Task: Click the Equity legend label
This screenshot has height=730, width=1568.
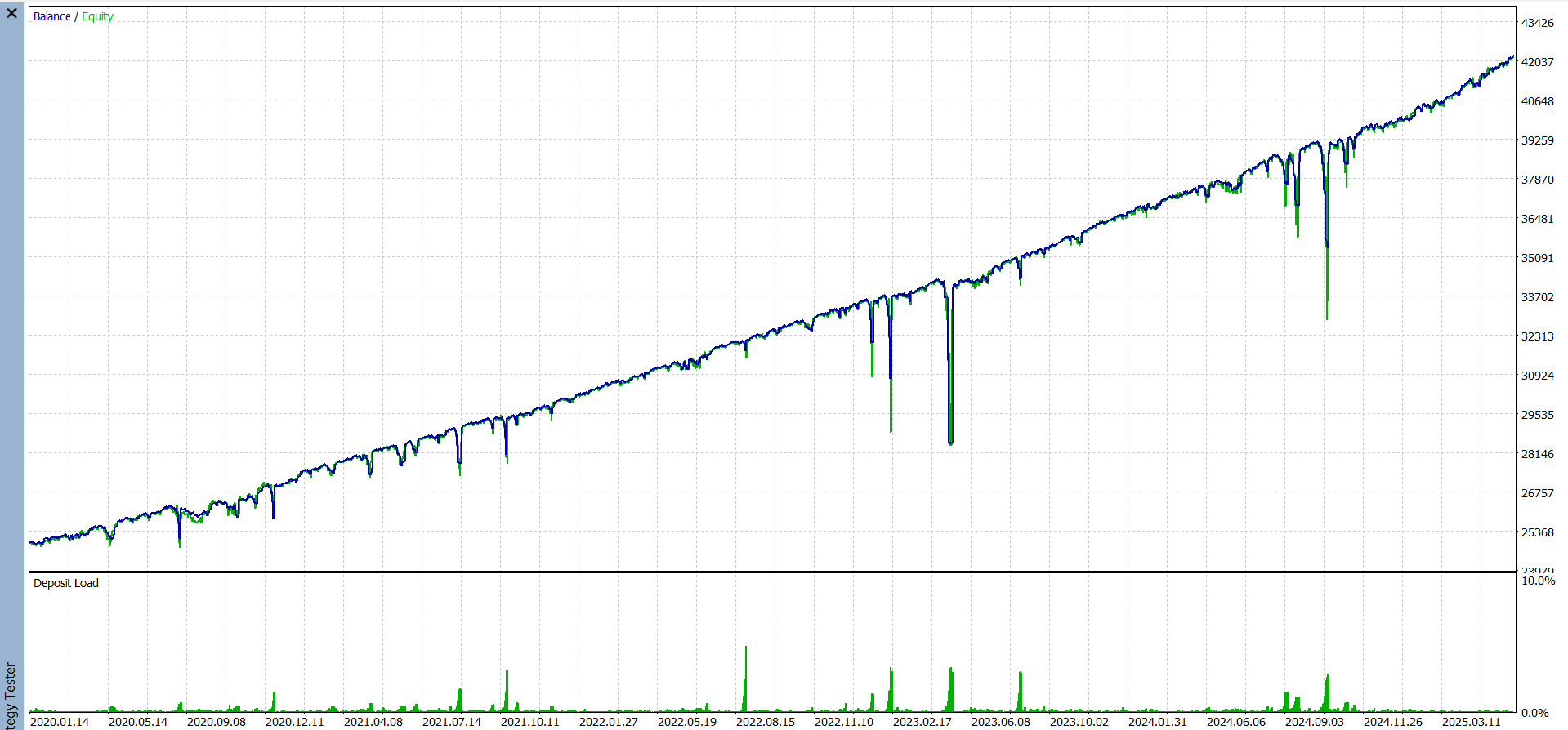Action: coord(97,16)
